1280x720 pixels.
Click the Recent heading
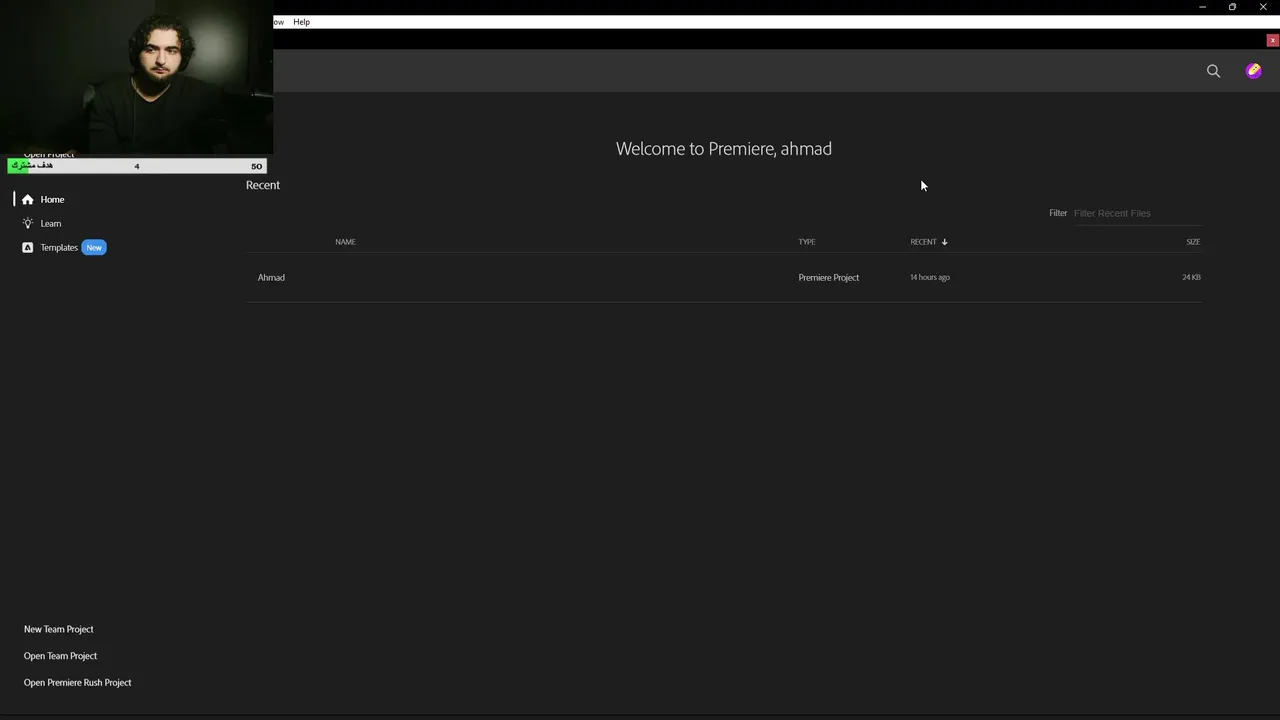pyautogui.click(x=263, y=185)
